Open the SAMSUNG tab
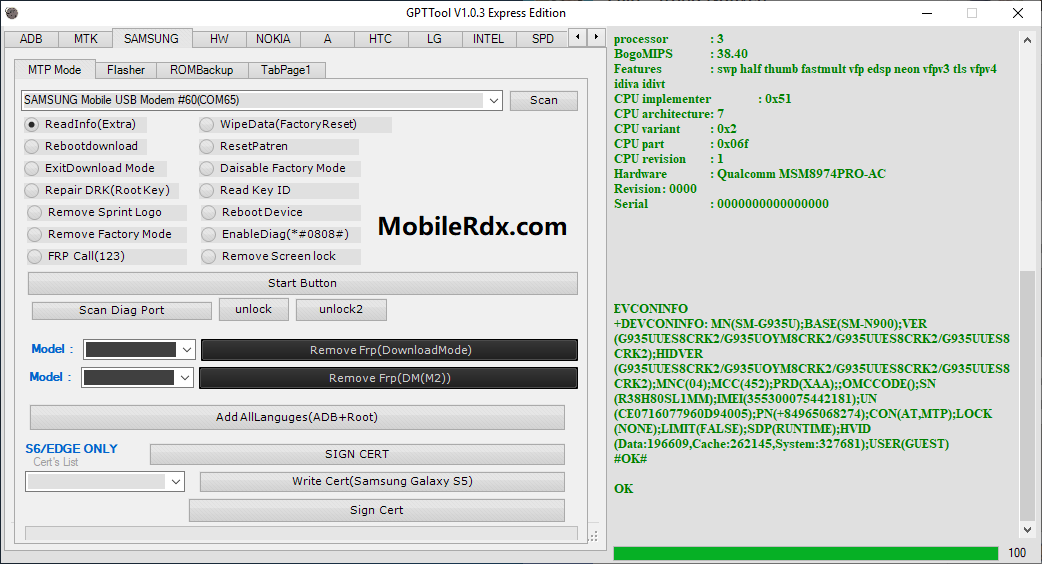This screenshot has height=564, width=1042. pos(152,39)
